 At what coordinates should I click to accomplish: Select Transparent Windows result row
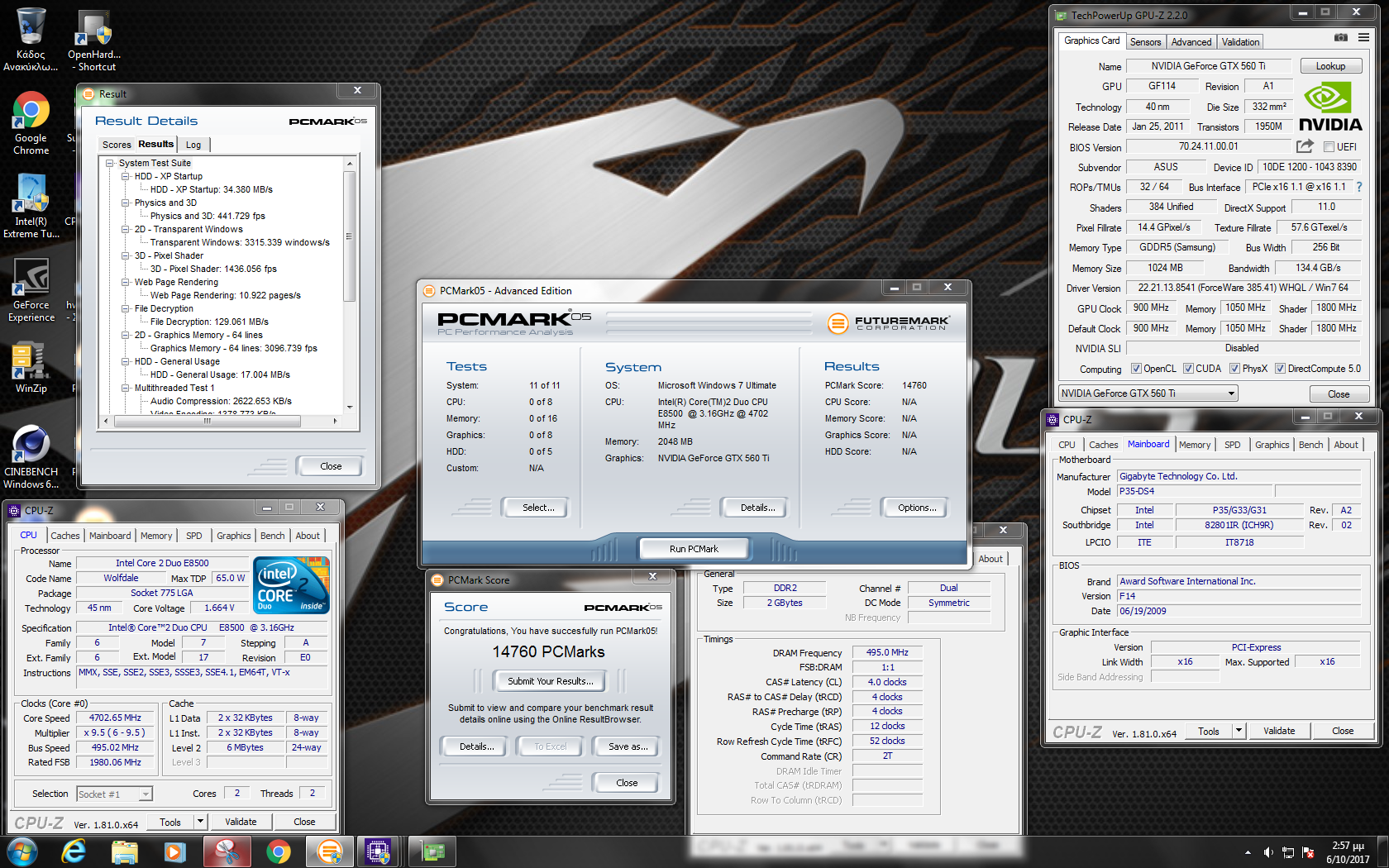coord(240,242)
